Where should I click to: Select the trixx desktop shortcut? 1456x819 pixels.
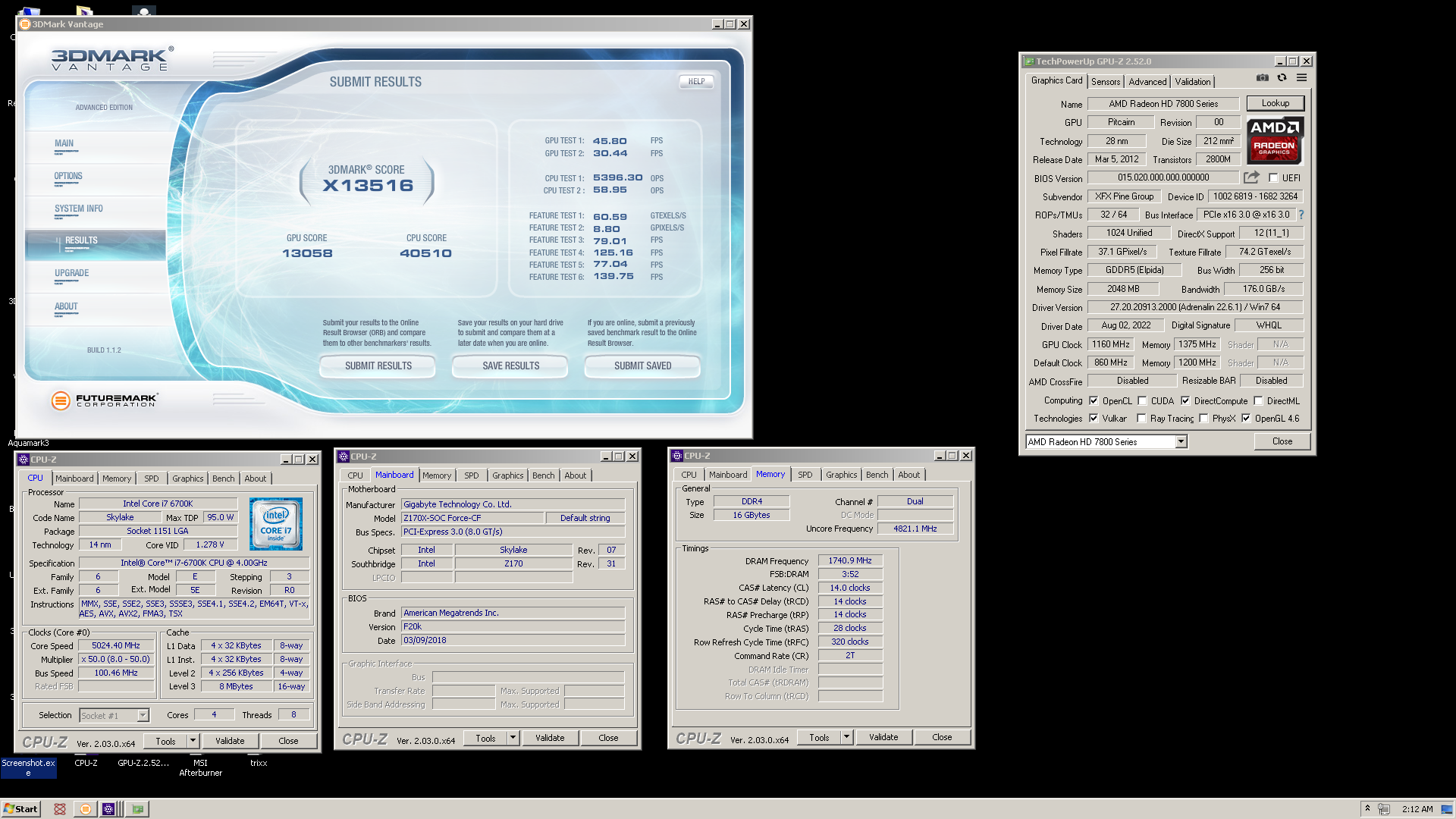259,763
